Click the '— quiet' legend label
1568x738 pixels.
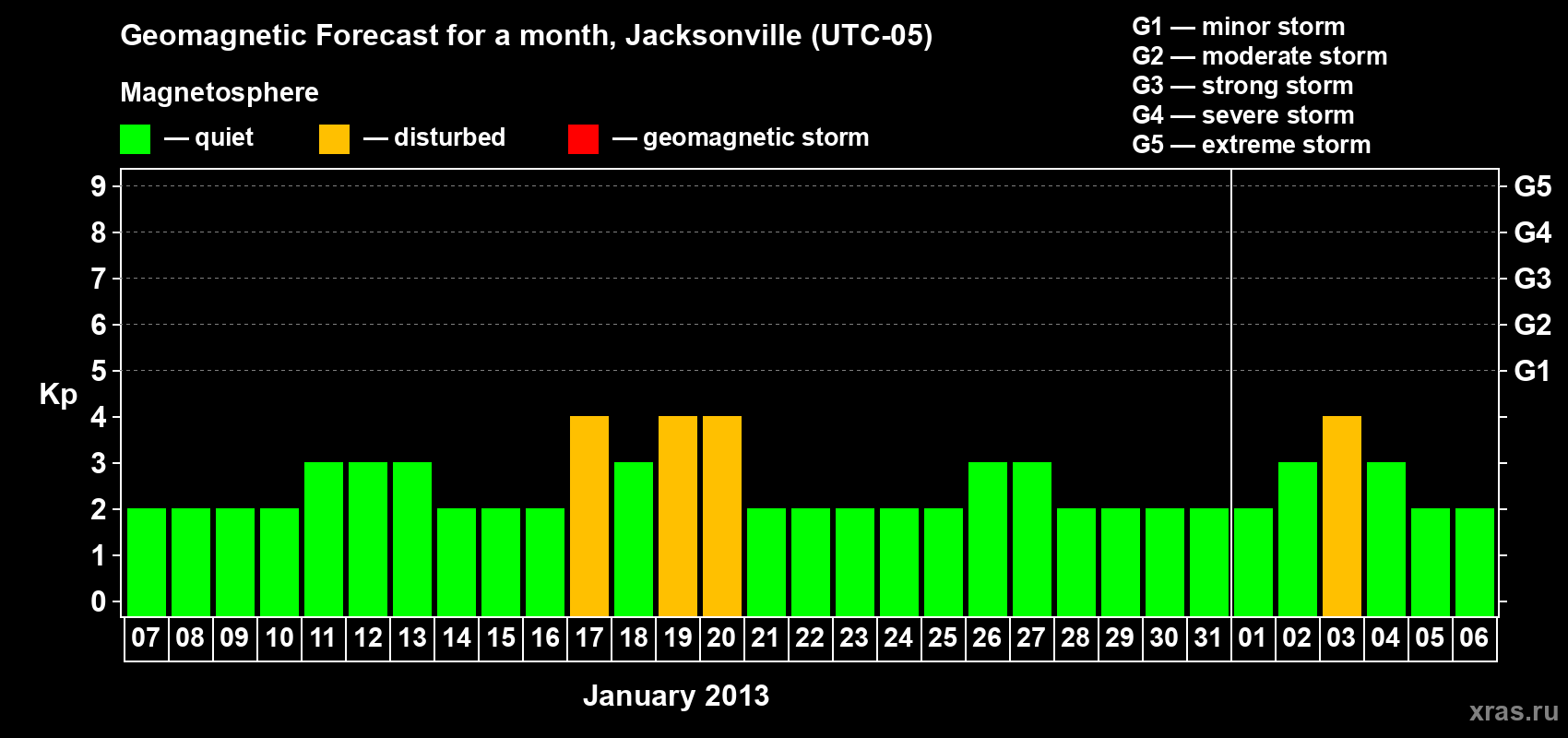pos(208,137)
